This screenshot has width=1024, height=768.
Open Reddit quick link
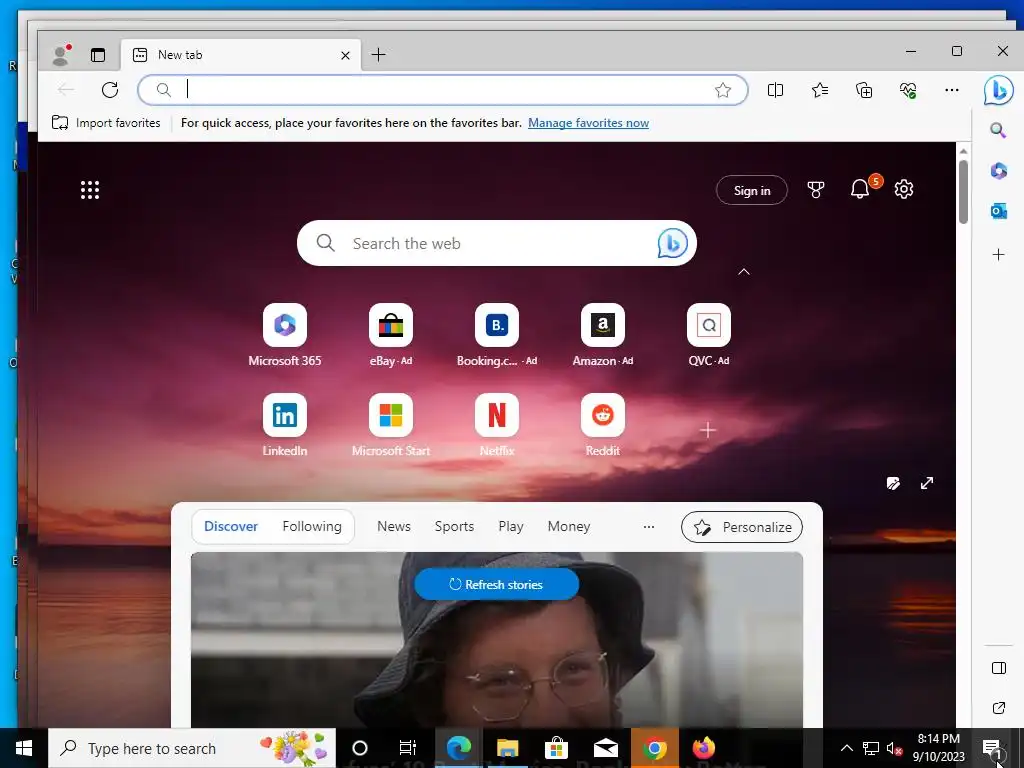[x=603, y=425]
